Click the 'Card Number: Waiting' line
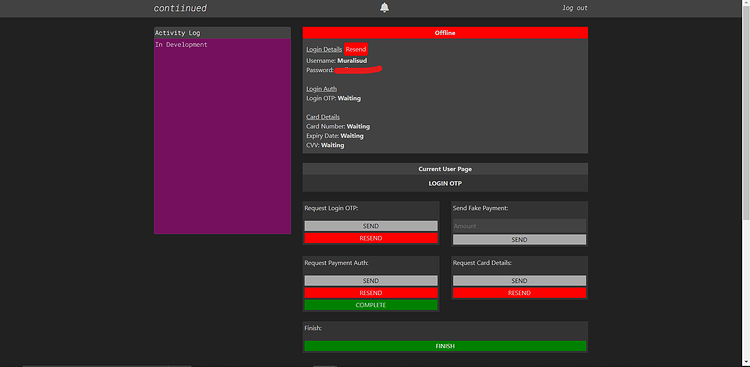The image size is (750, 367). [x=338, y=127]
